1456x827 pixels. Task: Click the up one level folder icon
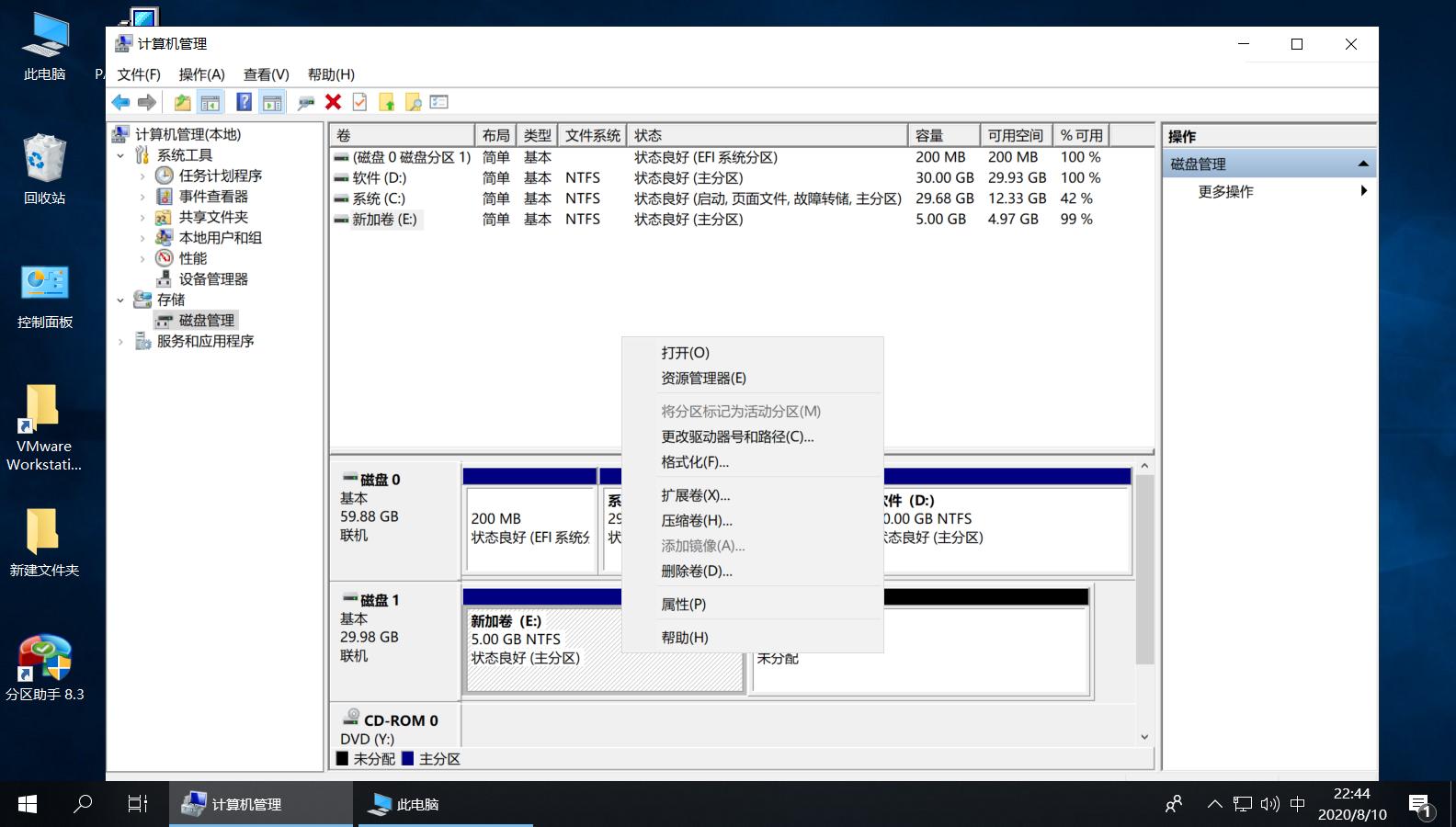182,102
